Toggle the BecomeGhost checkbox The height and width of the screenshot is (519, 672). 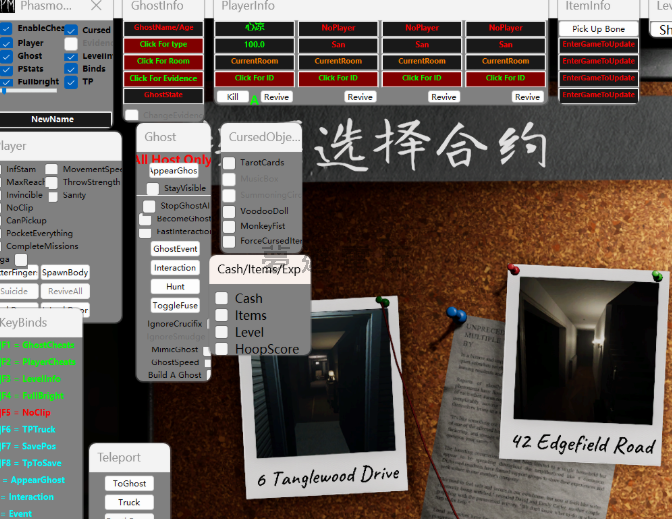145,220
